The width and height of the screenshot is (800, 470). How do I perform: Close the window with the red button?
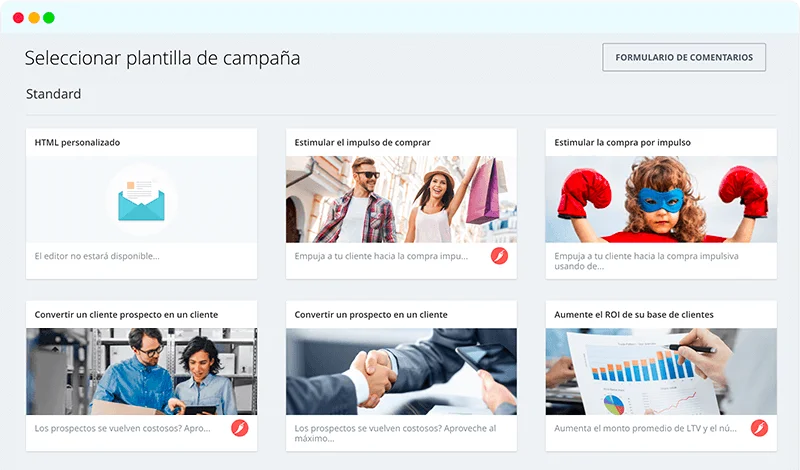pyautogui.click(x=18, y=18)
